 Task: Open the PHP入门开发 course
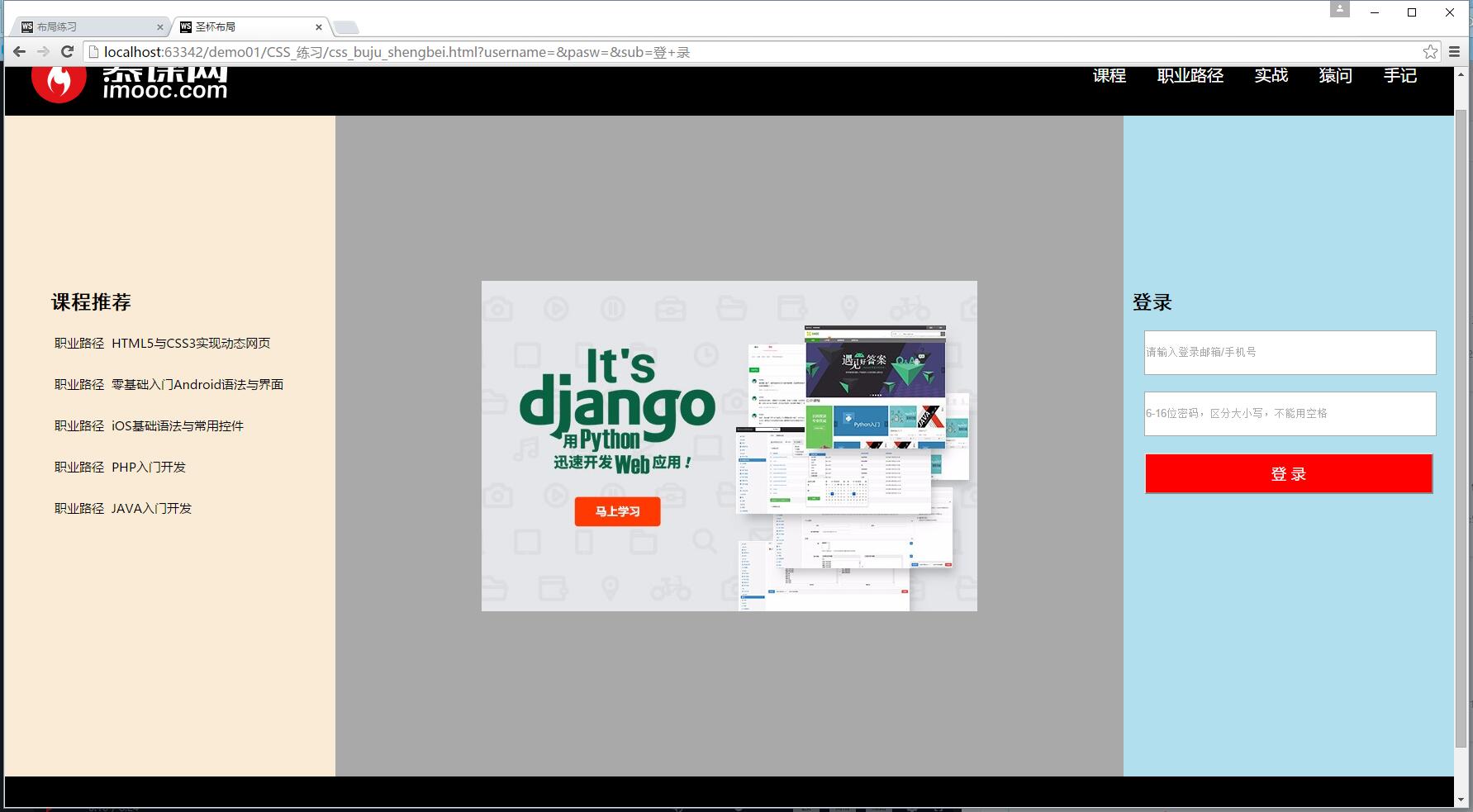pos(149,467)
